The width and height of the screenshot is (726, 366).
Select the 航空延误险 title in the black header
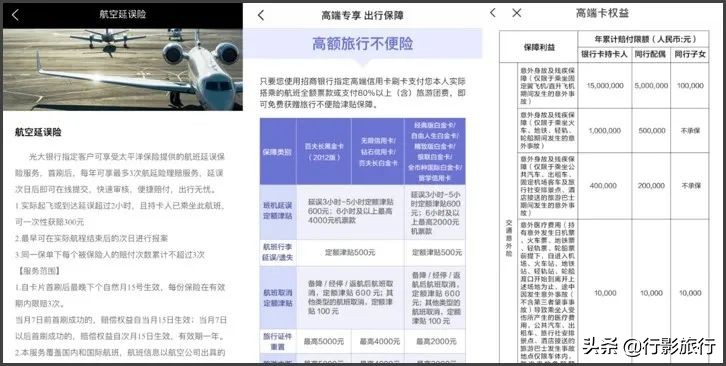pyautogui.click(x=123, y=14)
